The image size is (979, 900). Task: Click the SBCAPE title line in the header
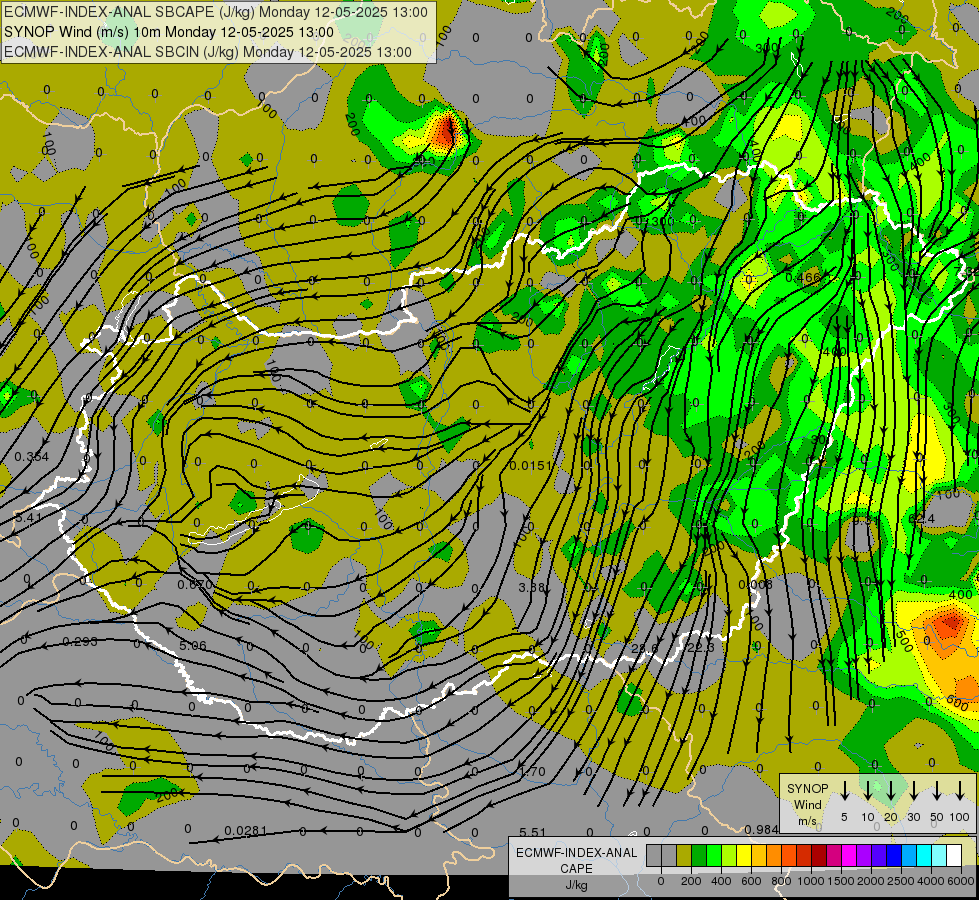(216, 12)
